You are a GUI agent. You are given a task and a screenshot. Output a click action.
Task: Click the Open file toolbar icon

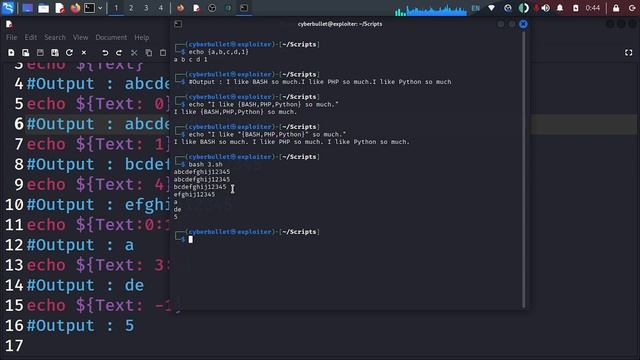point(25,53)
